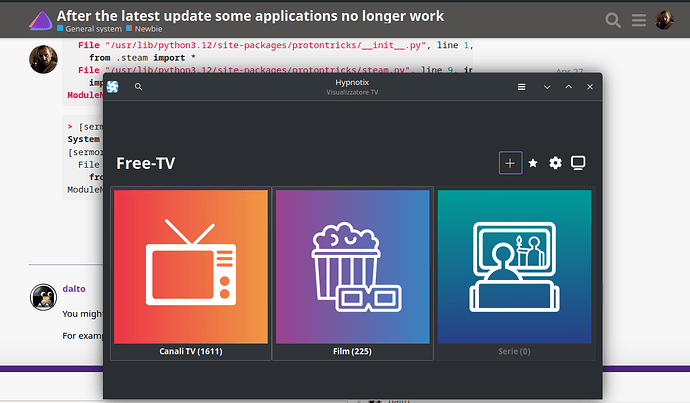The height and width of the screenshot is (403, 690).
Task: Open Canali TV (1611) category
Action: click(191, 274)
